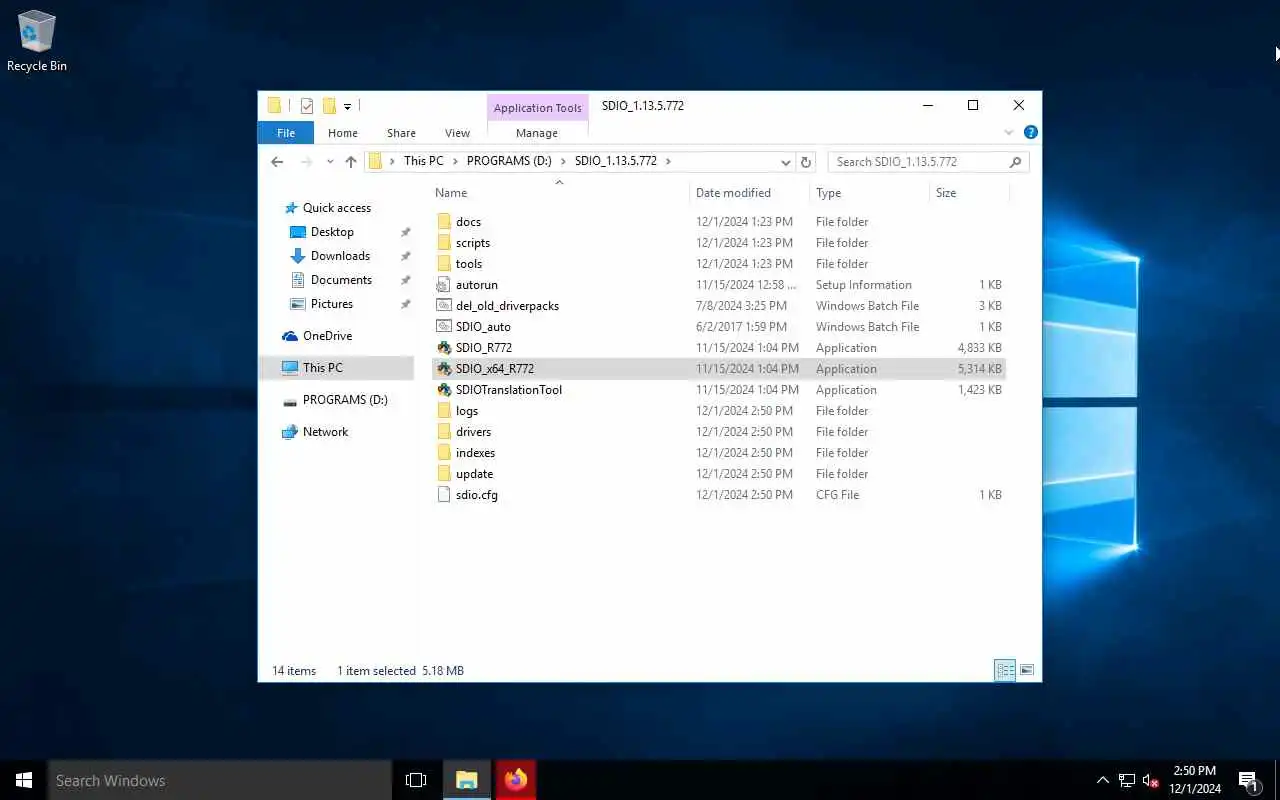Select the autorun setup information file icon

(444, 285)
